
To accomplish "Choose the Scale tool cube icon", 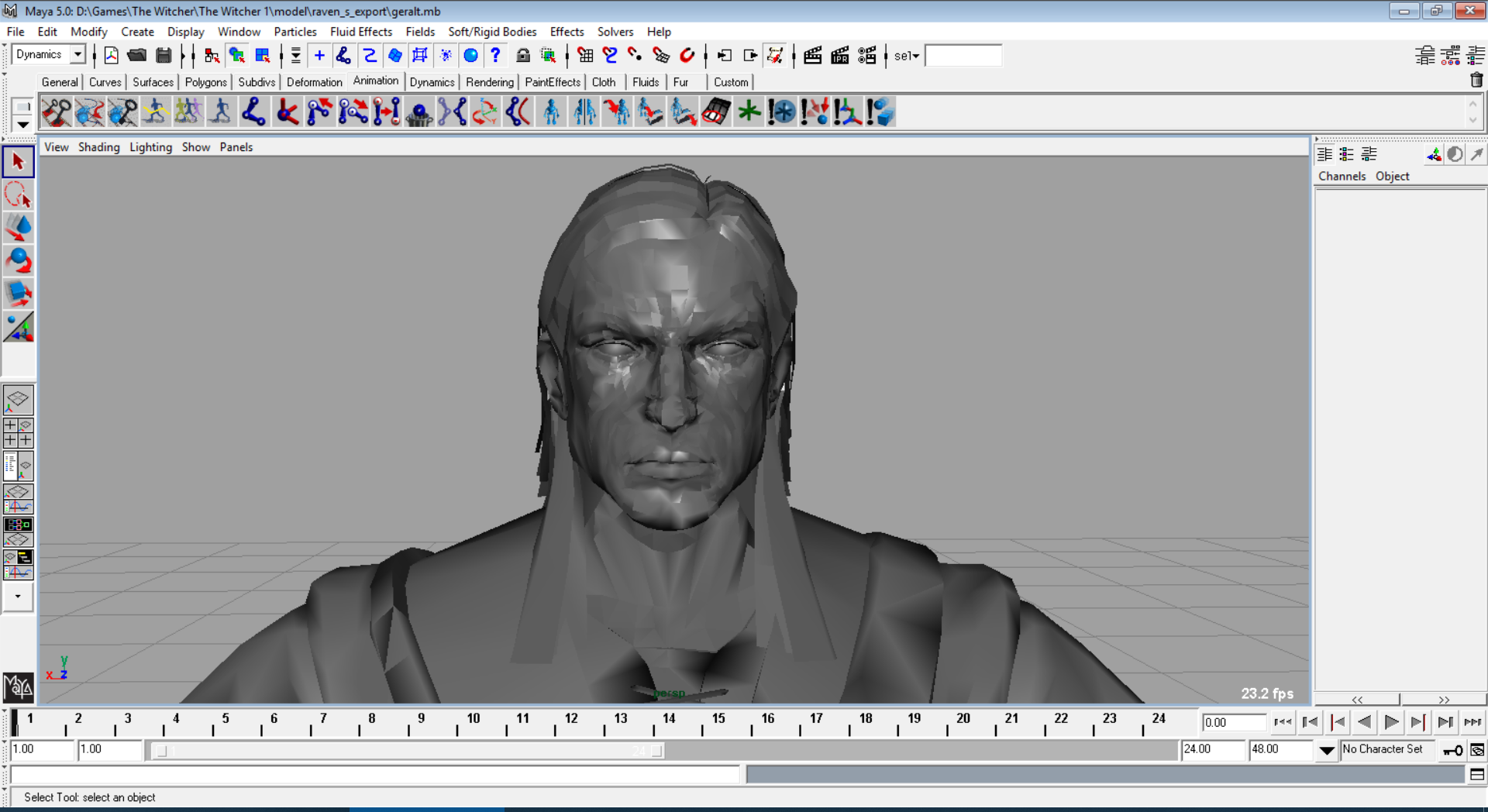I will coord(19,294).
